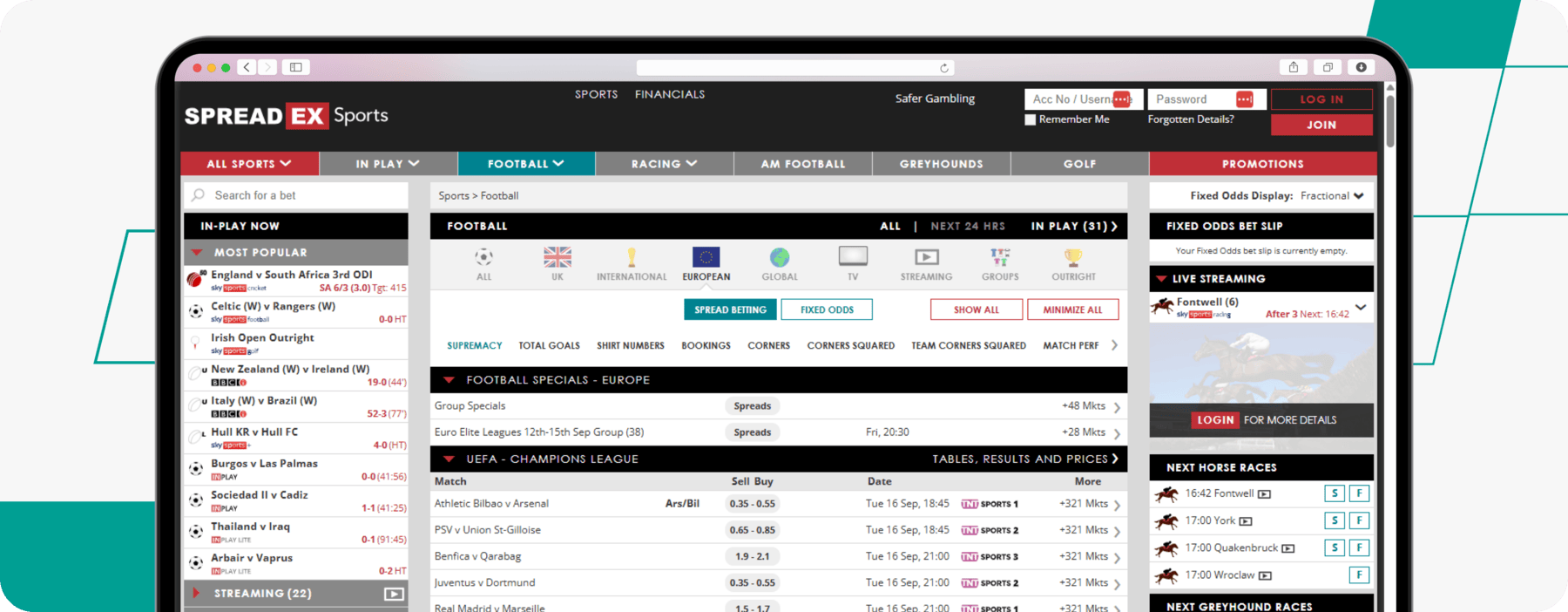Image resolution: width=1568 pixels, height=612 pixels.
Task: Click the Join button
Action: click(x=1321, y=125)
